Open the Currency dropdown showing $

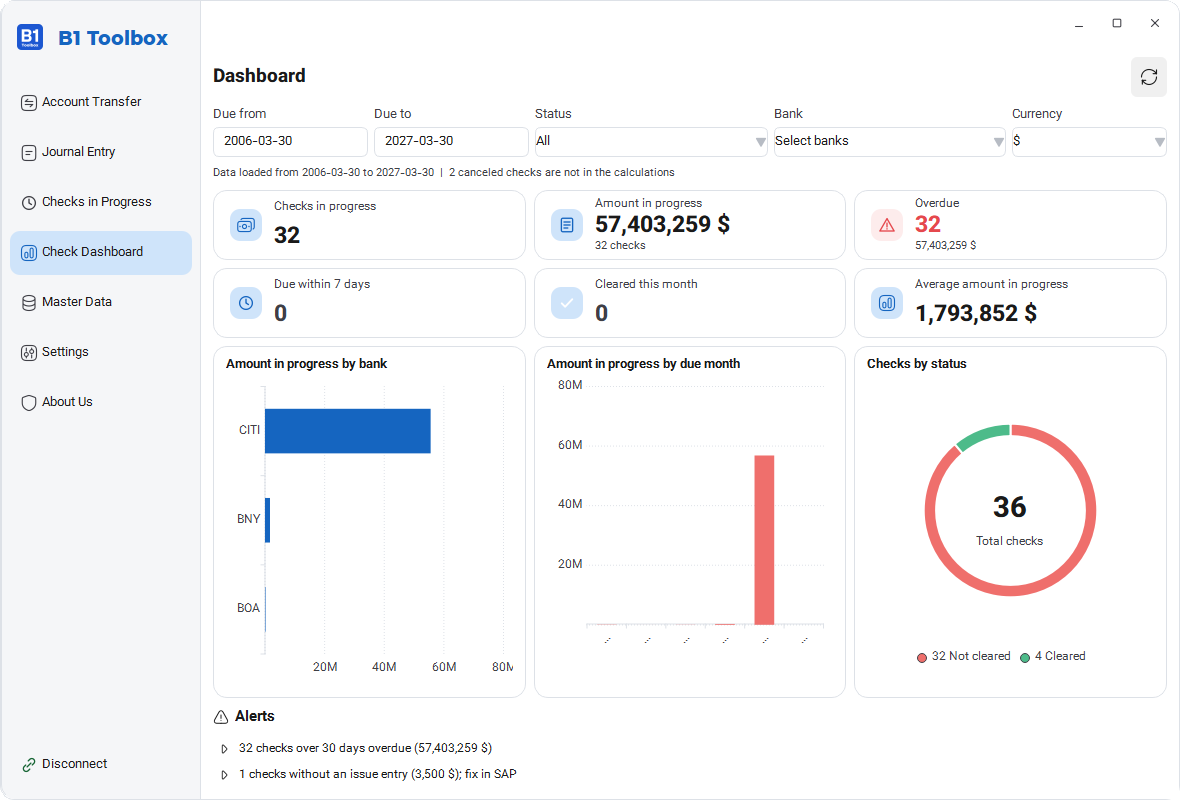(1089, 141)
